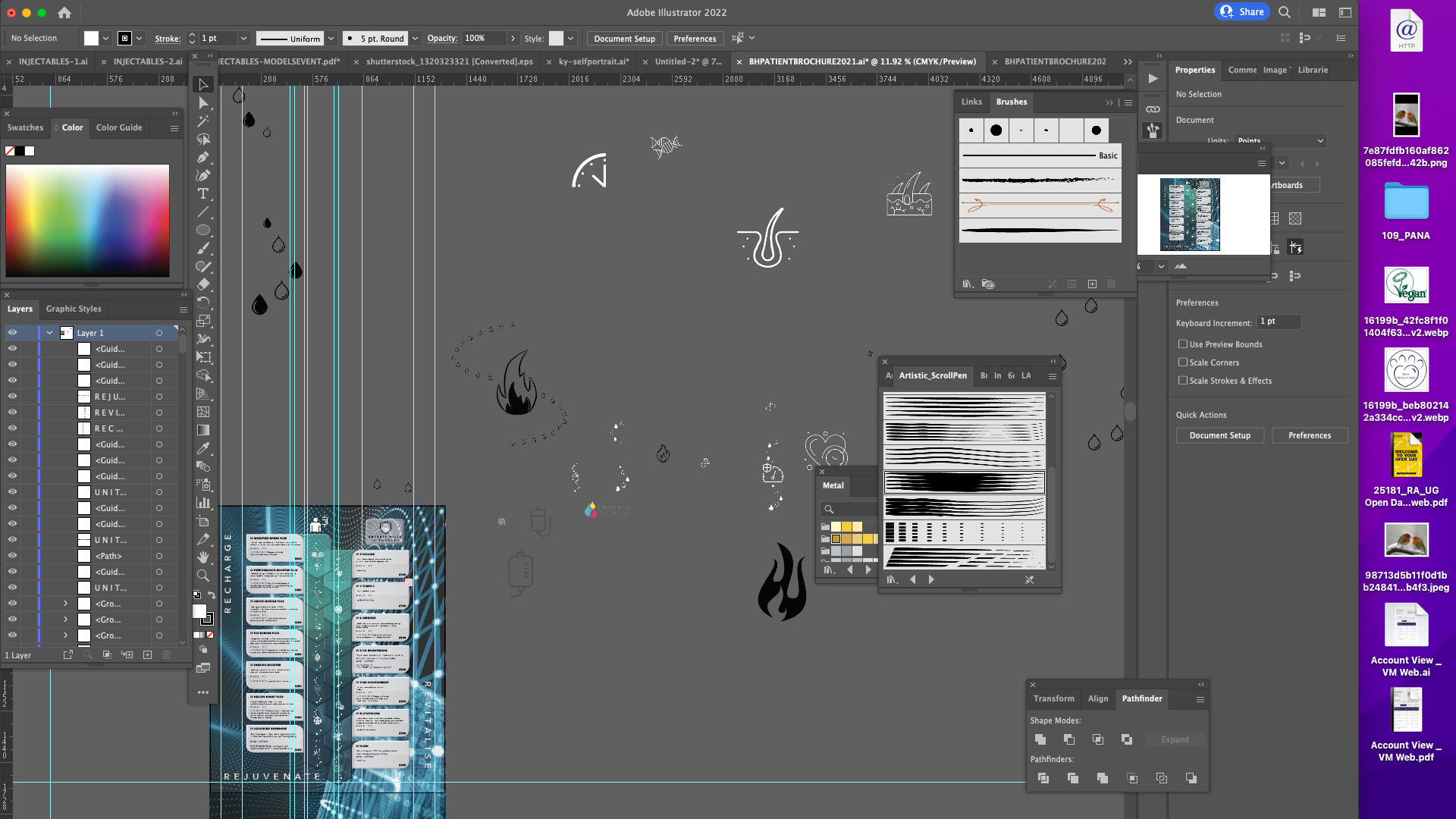Activate the Type tool
The height and width of the screenshot is (819, 1456).
[203, 194]
